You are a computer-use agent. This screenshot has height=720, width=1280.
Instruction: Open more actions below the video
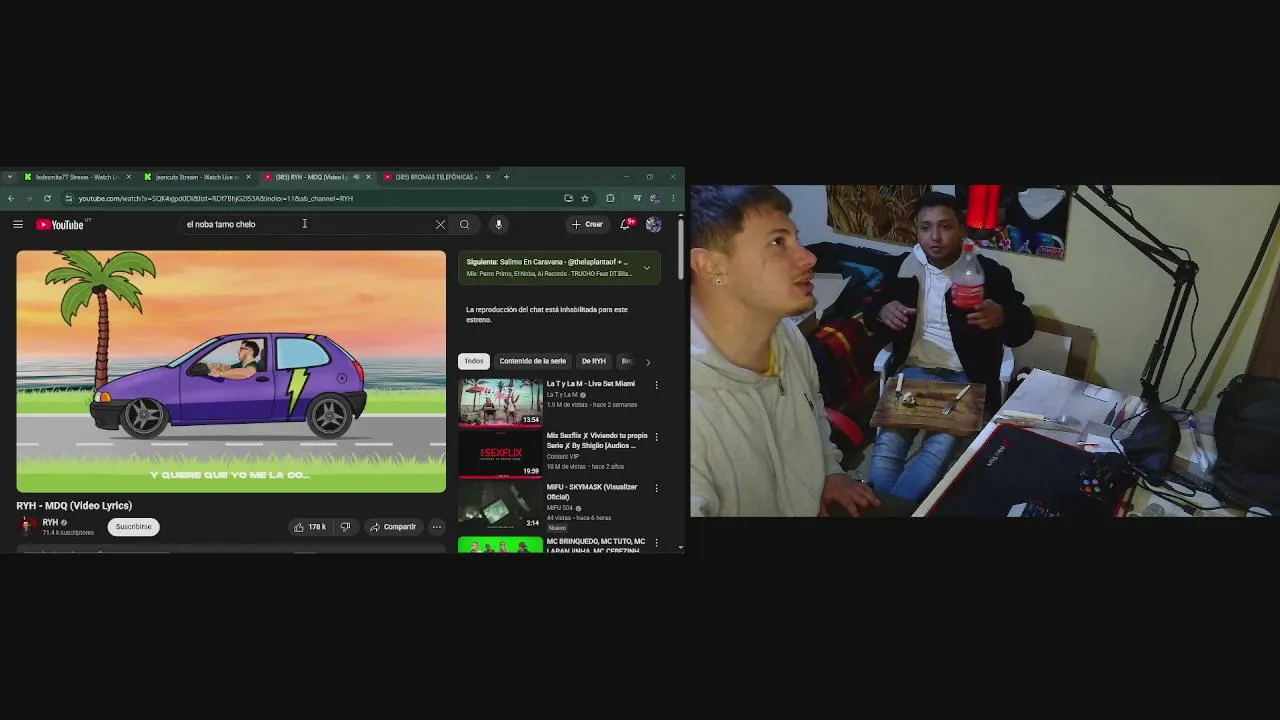click(x=436, y=527)
